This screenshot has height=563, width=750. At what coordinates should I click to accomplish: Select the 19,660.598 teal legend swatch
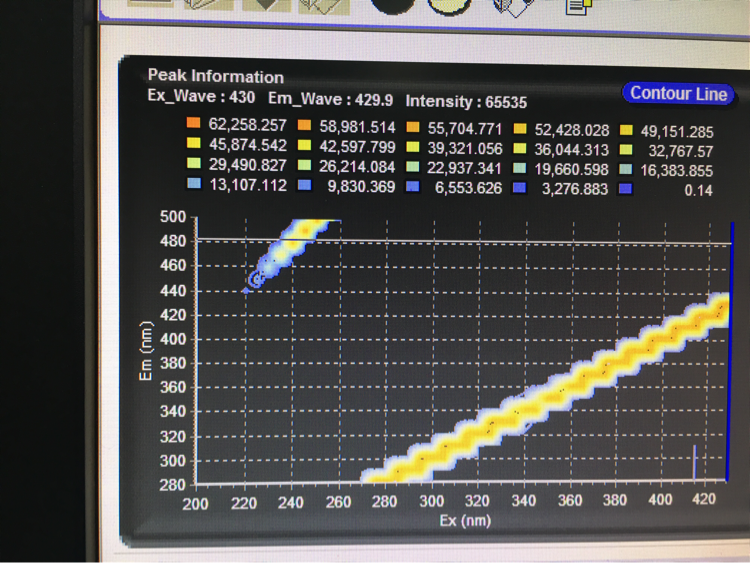point(519,168)
